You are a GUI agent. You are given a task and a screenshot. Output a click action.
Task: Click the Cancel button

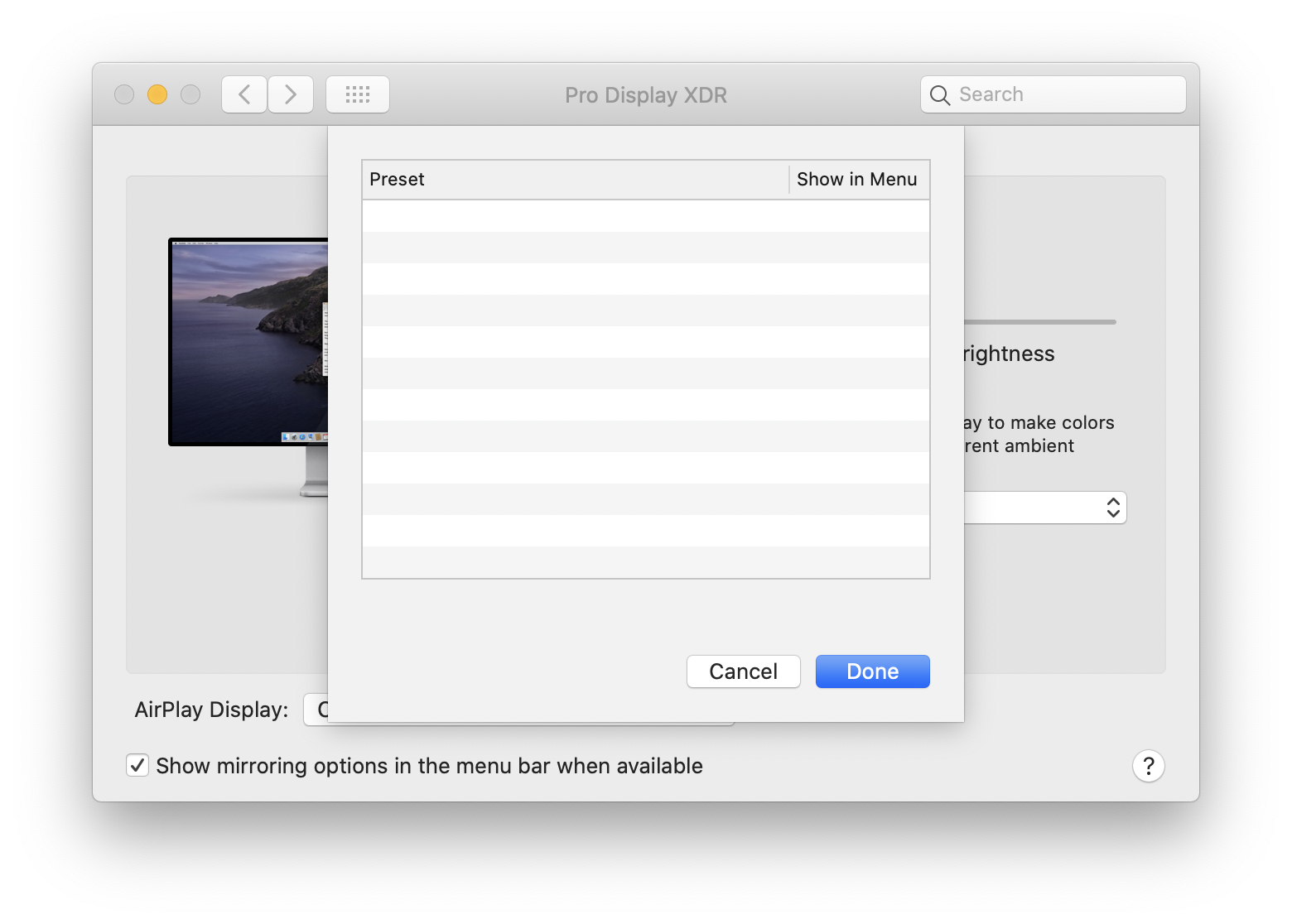tap(744, 671)
